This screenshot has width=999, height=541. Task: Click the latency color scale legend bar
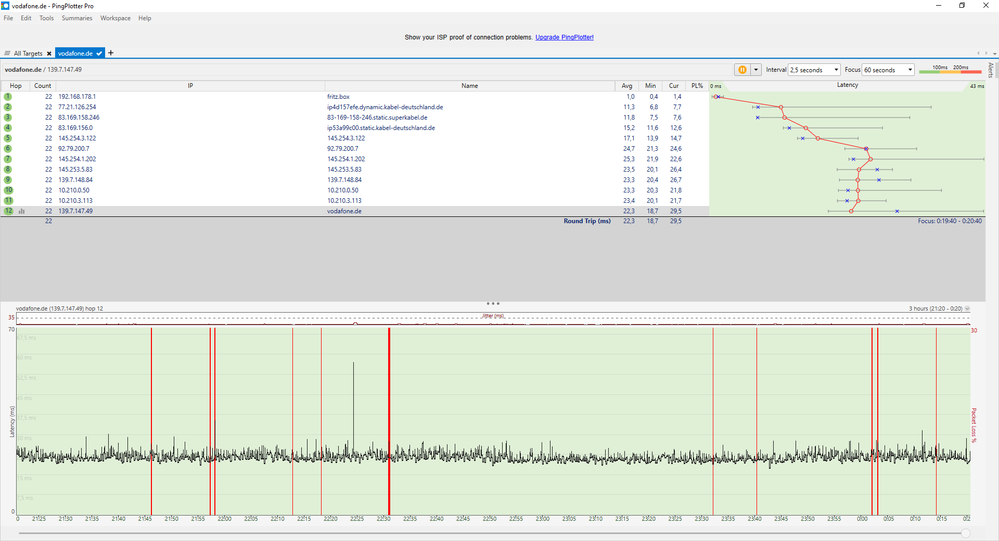pos(951,72)
